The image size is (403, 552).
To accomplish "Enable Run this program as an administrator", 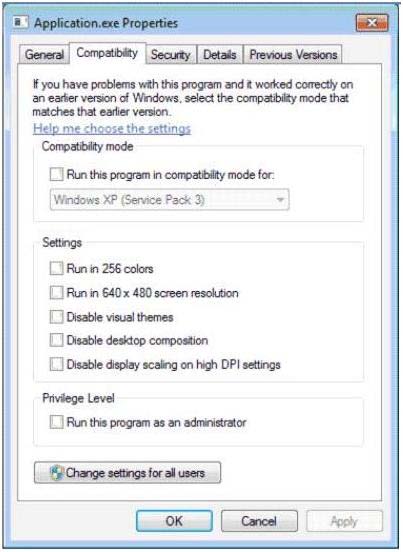I will pyautogui.click(x=57, y=422).
